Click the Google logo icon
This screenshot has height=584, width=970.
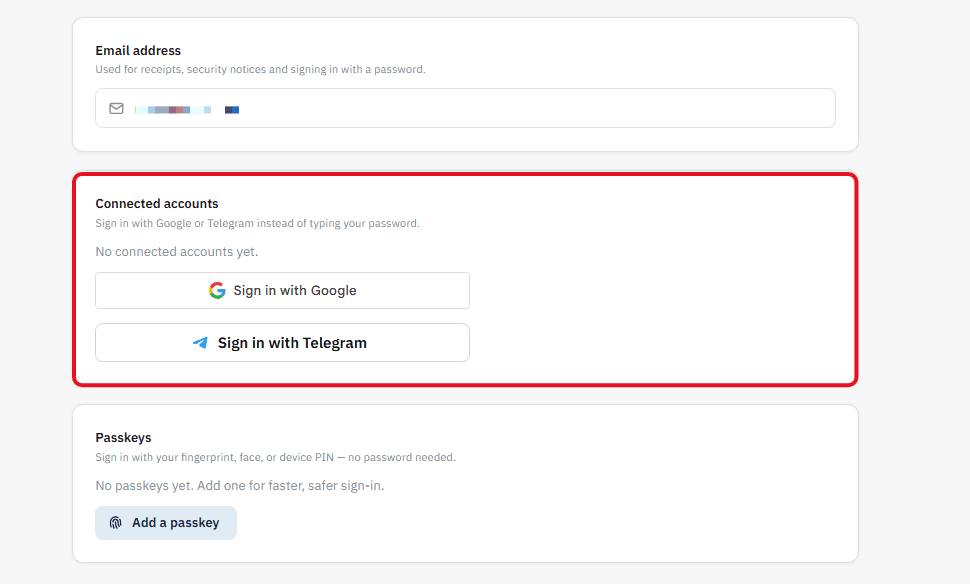tap(217, 290)
